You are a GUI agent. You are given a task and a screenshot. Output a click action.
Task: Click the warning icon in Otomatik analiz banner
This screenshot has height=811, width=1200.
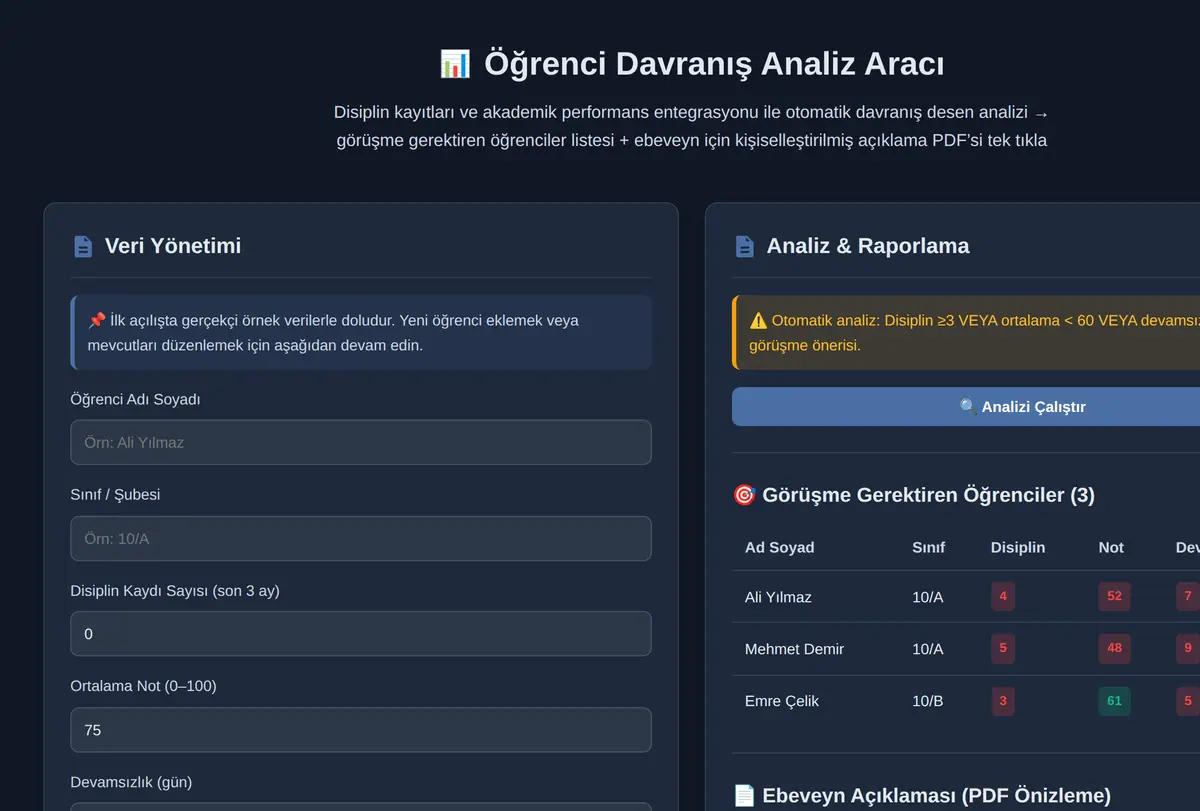pos(758,321)
